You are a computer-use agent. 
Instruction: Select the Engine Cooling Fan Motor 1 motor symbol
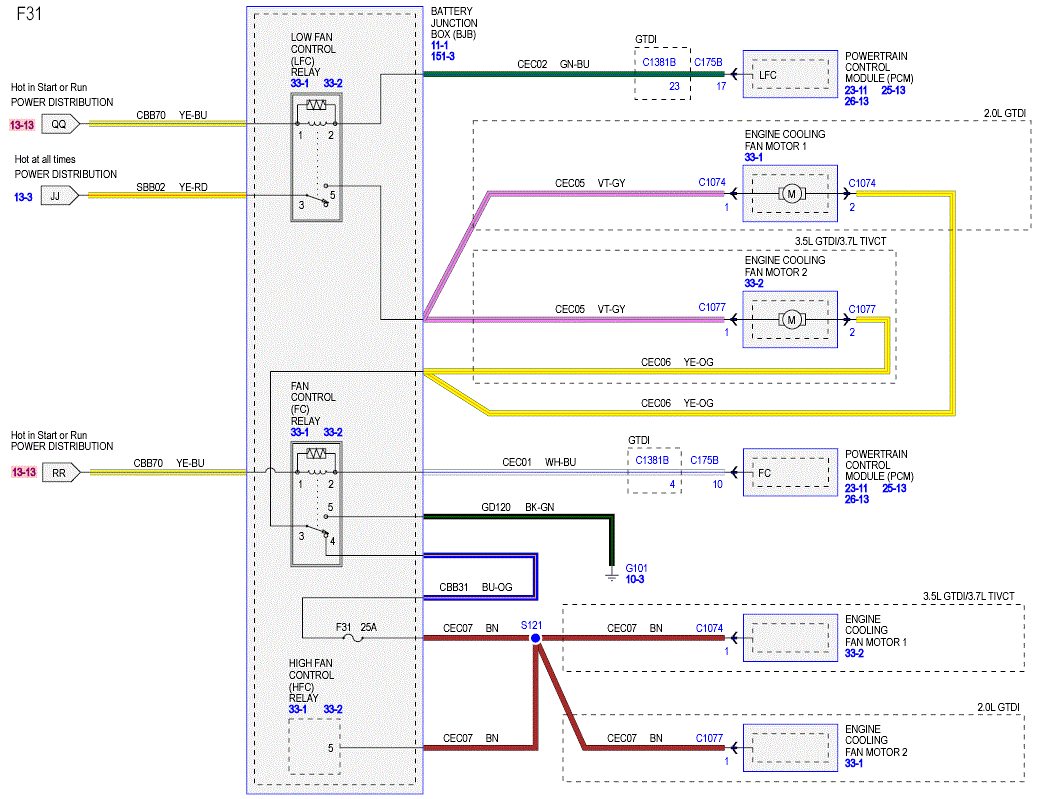pos(790,194)
